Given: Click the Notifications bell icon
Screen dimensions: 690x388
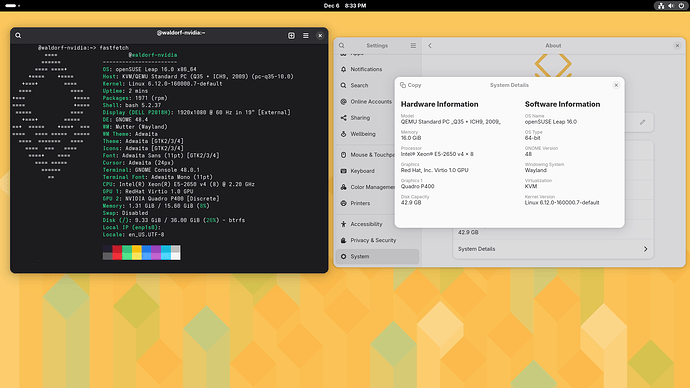Looking at the screenshot, I should 344,69.
